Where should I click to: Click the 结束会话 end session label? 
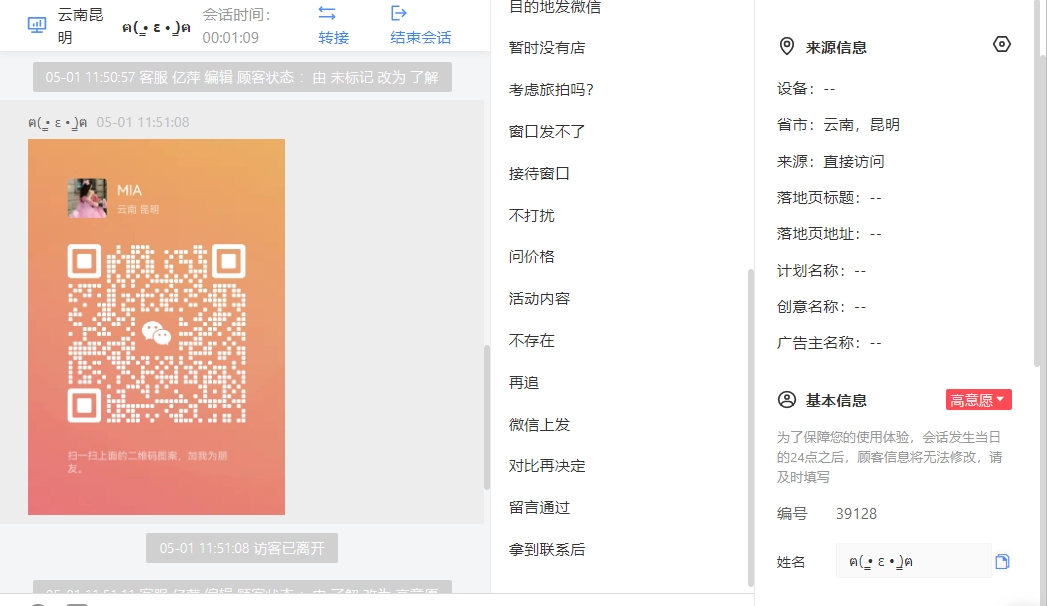[x=421, y=37]
